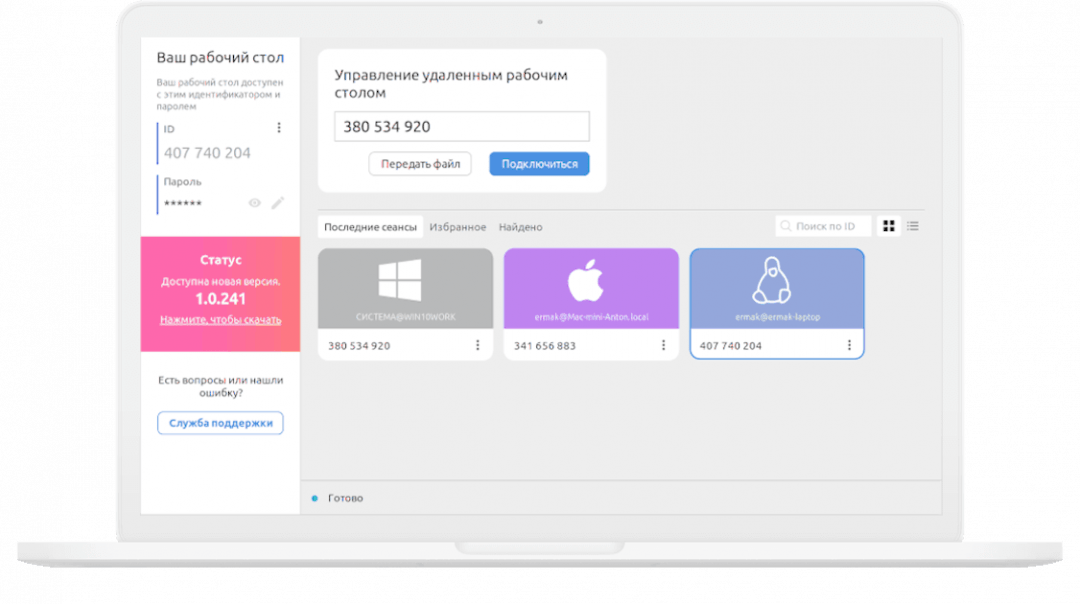Open options menu for session 407 740 204
The height and width of the screenshot is (604, 1080).
click(x=849, y=345)
